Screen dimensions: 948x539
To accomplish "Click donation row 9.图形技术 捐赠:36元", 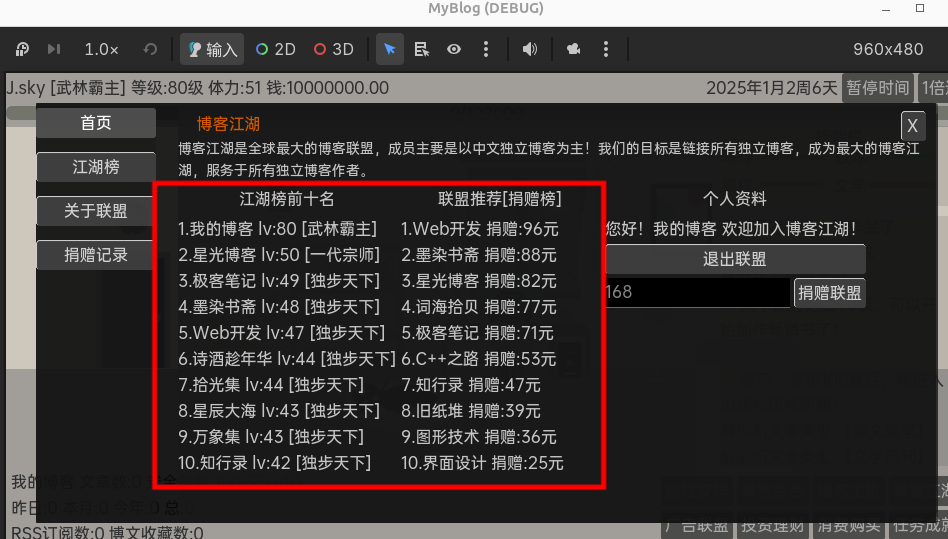I will click(x=479, y=437).
